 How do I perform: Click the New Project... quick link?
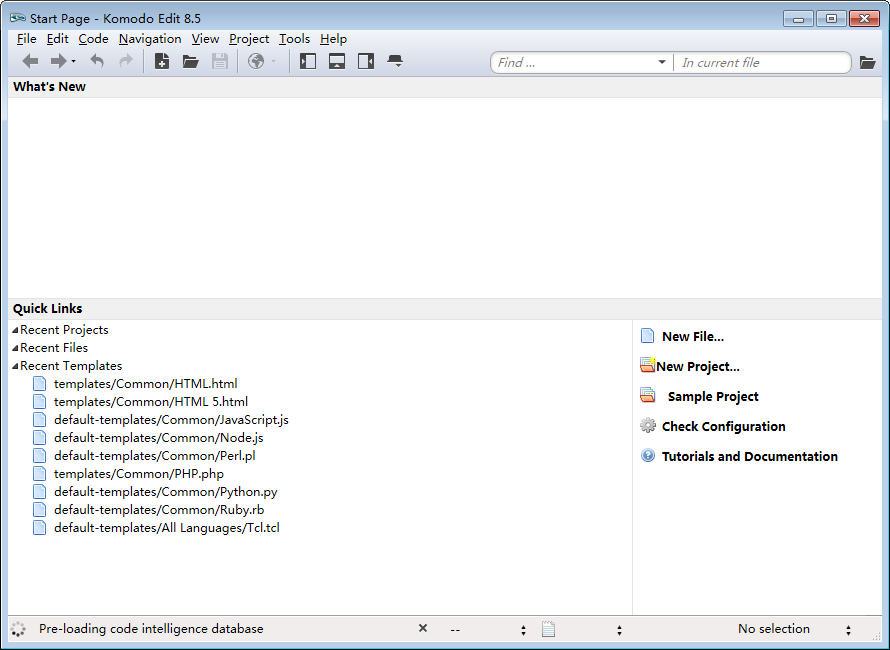[x=698, y=367]
